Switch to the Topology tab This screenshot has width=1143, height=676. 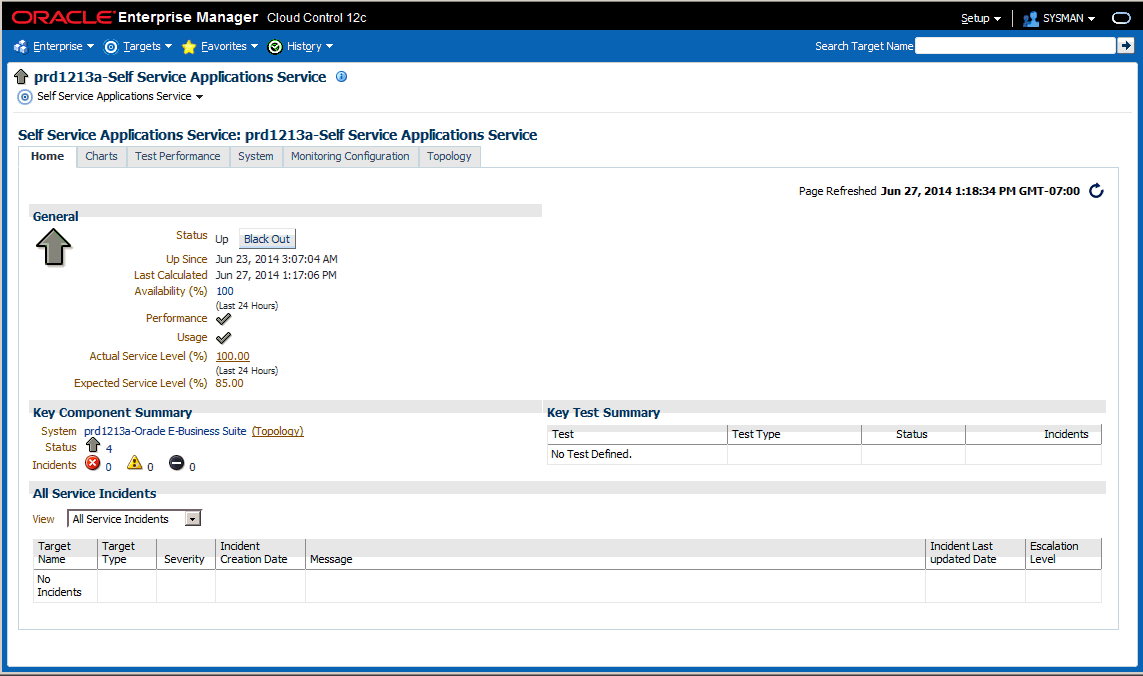click(449, 156)
